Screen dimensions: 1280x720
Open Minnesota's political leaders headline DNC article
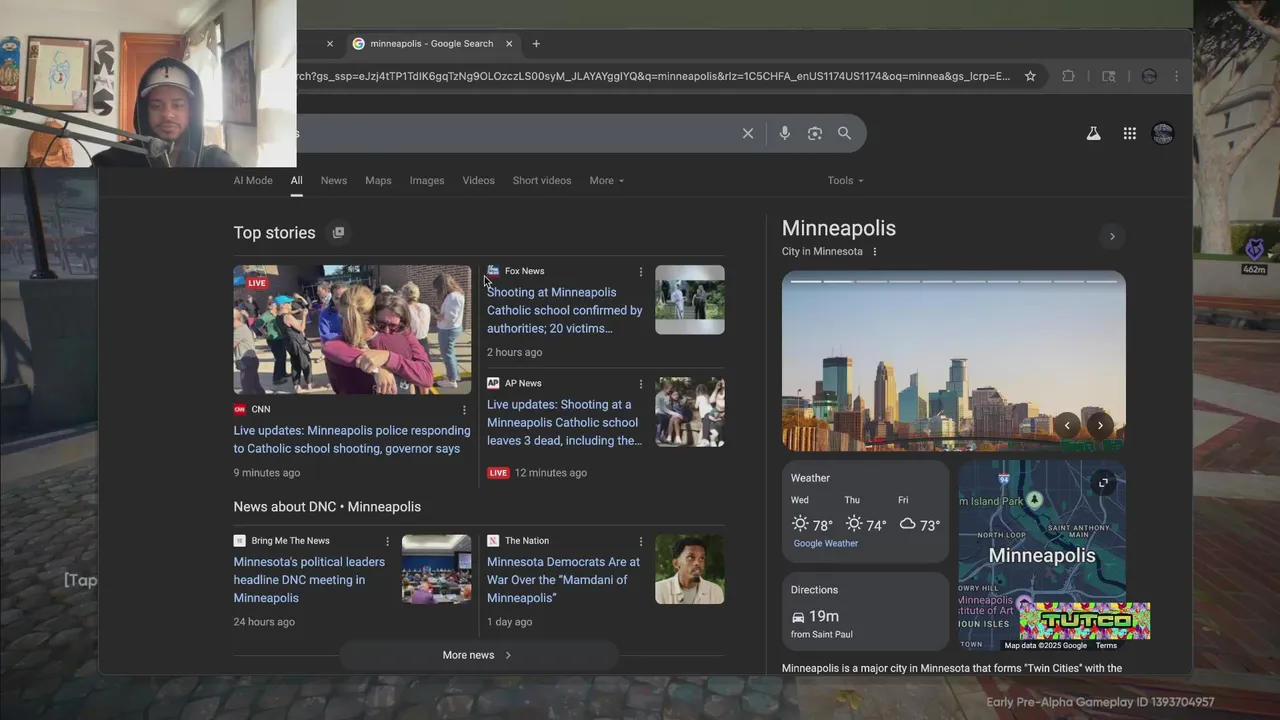tap(310, 580)
